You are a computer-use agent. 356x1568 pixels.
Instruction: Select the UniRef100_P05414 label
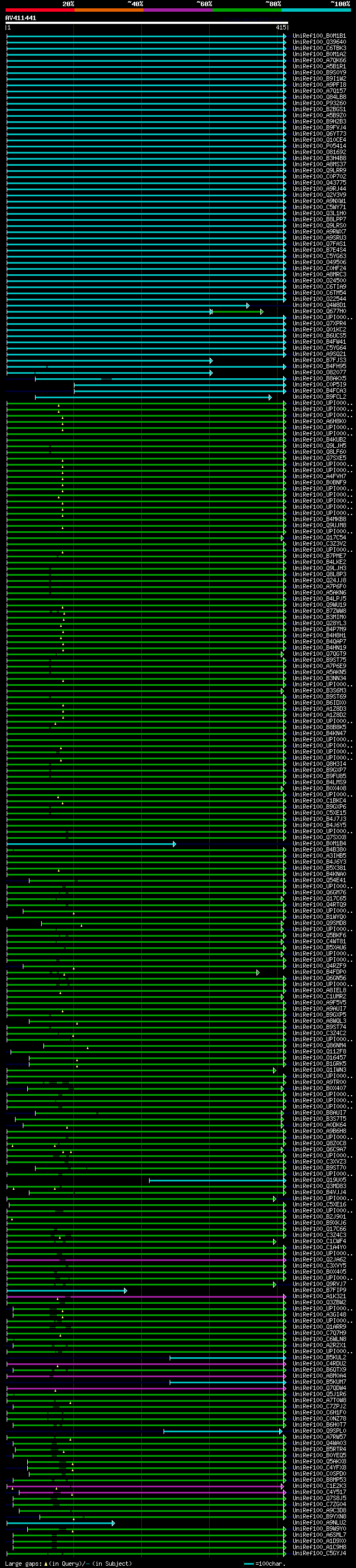tap(319, 146)
